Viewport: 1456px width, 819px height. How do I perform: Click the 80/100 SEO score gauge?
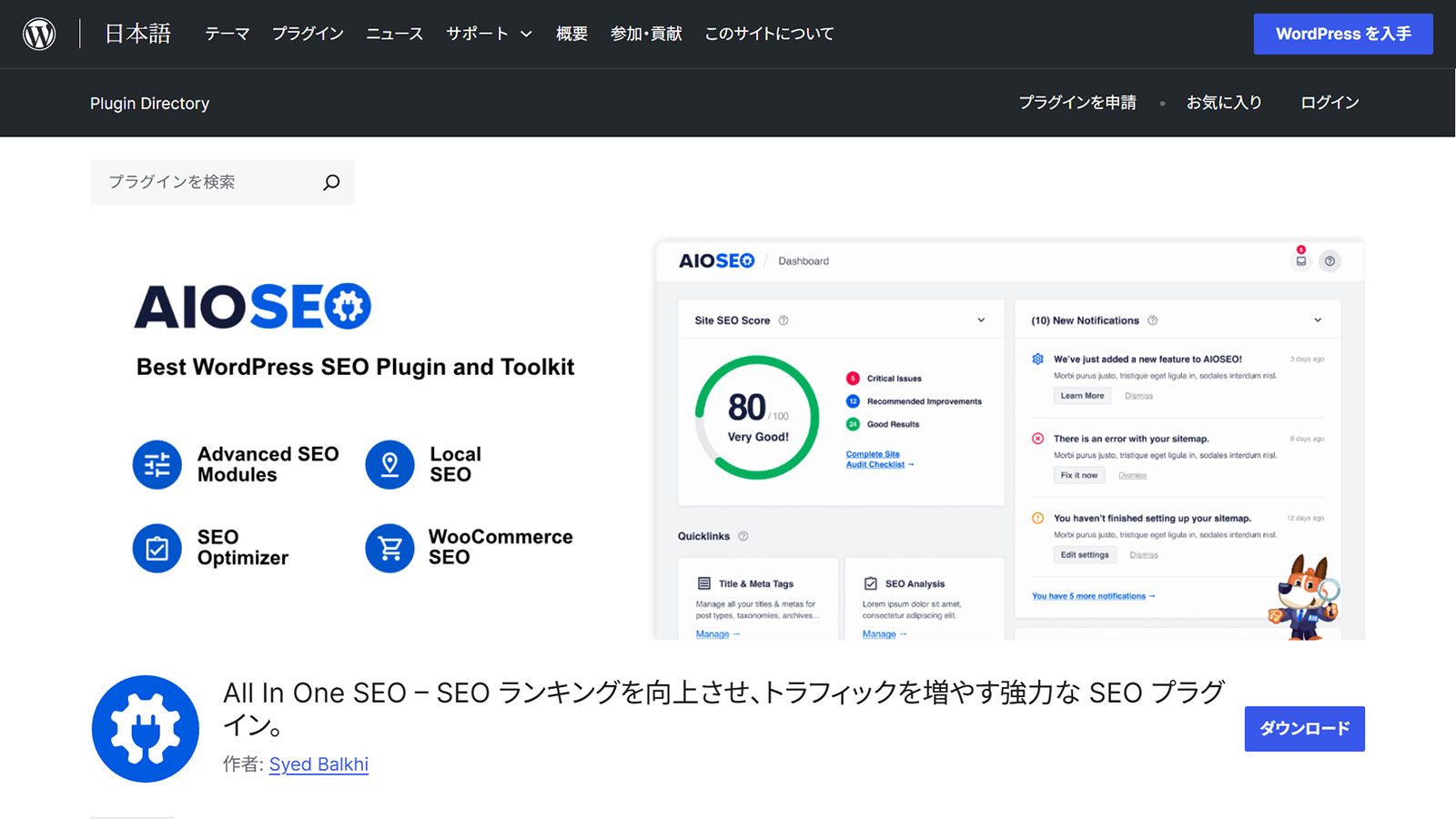click(757, 418)
